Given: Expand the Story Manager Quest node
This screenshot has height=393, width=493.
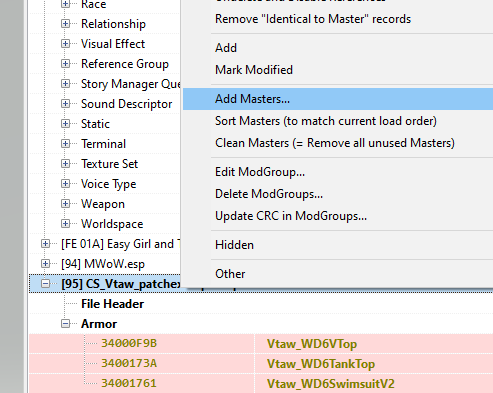Looking at the screenshot, I should (x=66, y=84).
